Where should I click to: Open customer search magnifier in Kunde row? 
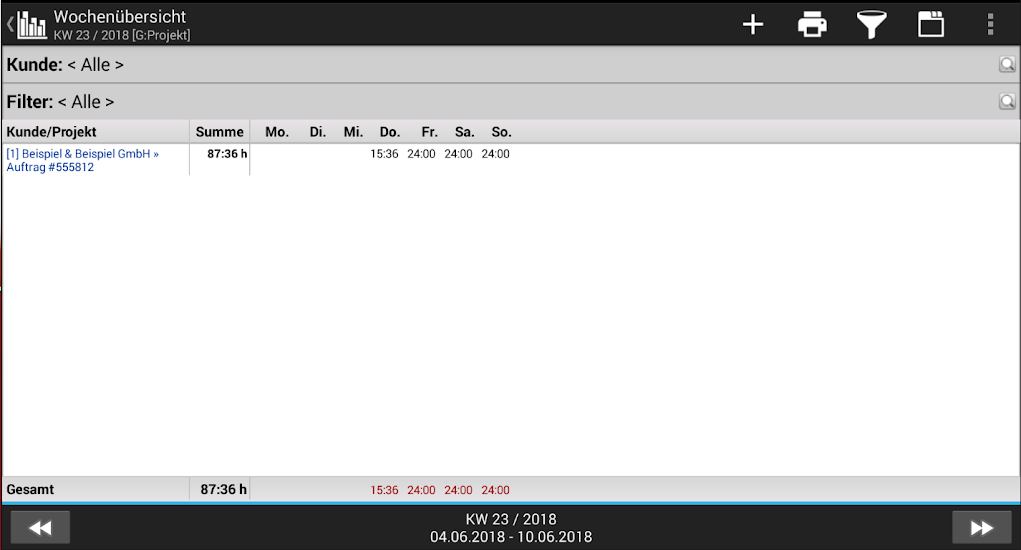tap(1006, 65)
